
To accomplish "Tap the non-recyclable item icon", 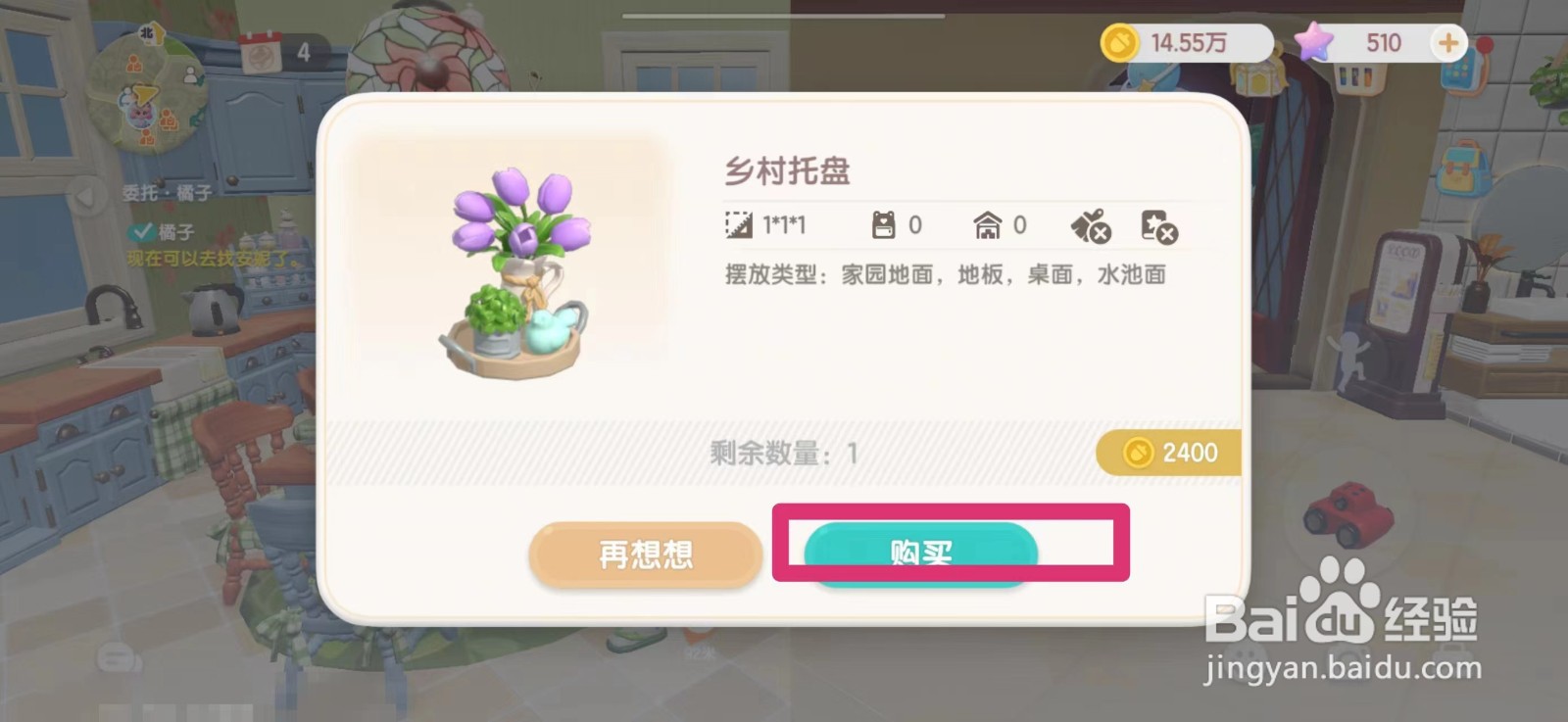I will (x=1159, y=225).
